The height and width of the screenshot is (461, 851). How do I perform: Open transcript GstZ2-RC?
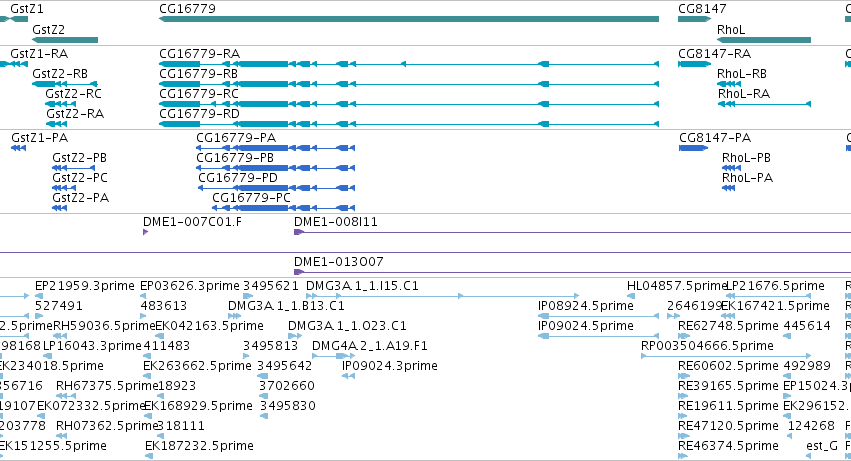[73, 94]
